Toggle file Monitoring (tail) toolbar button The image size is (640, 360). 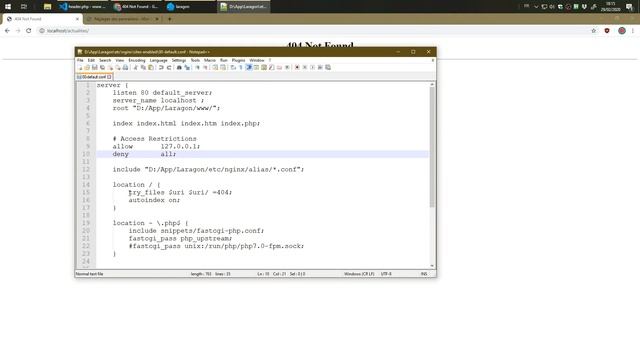click(x=287, y=67)
